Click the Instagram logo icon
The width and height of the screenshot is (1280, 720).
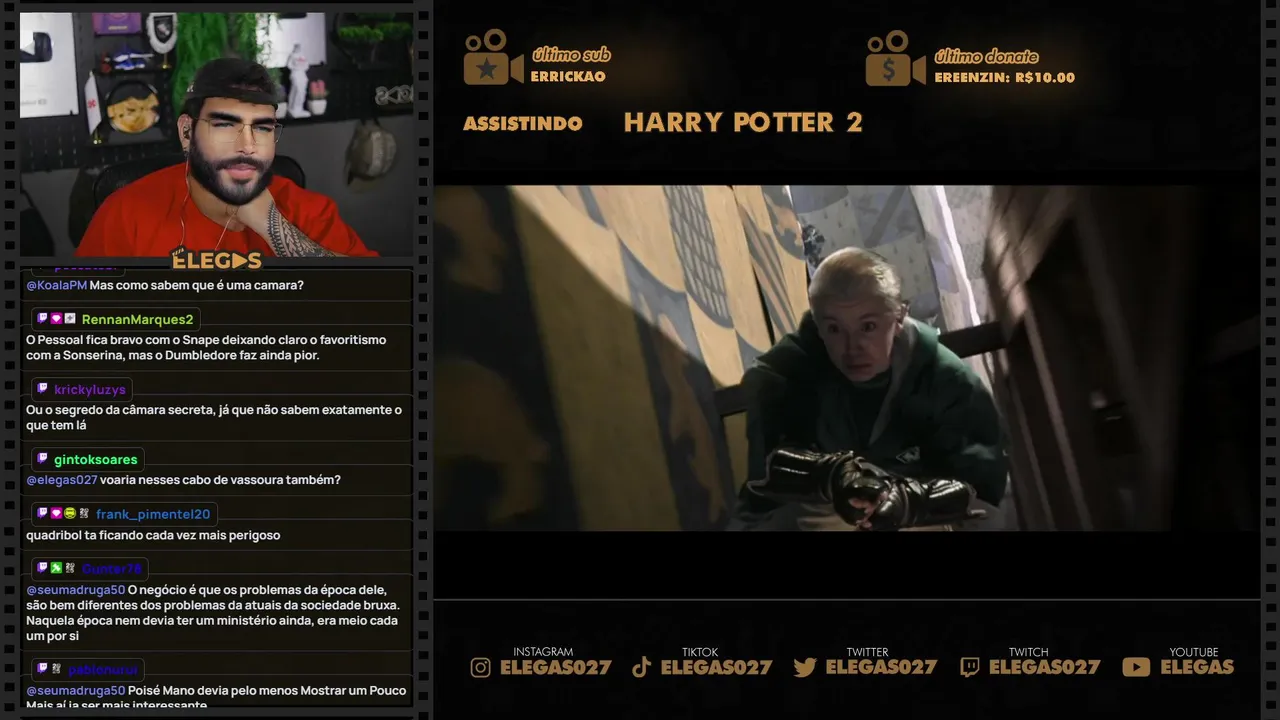pyautogui.click(x=481, y=667)
